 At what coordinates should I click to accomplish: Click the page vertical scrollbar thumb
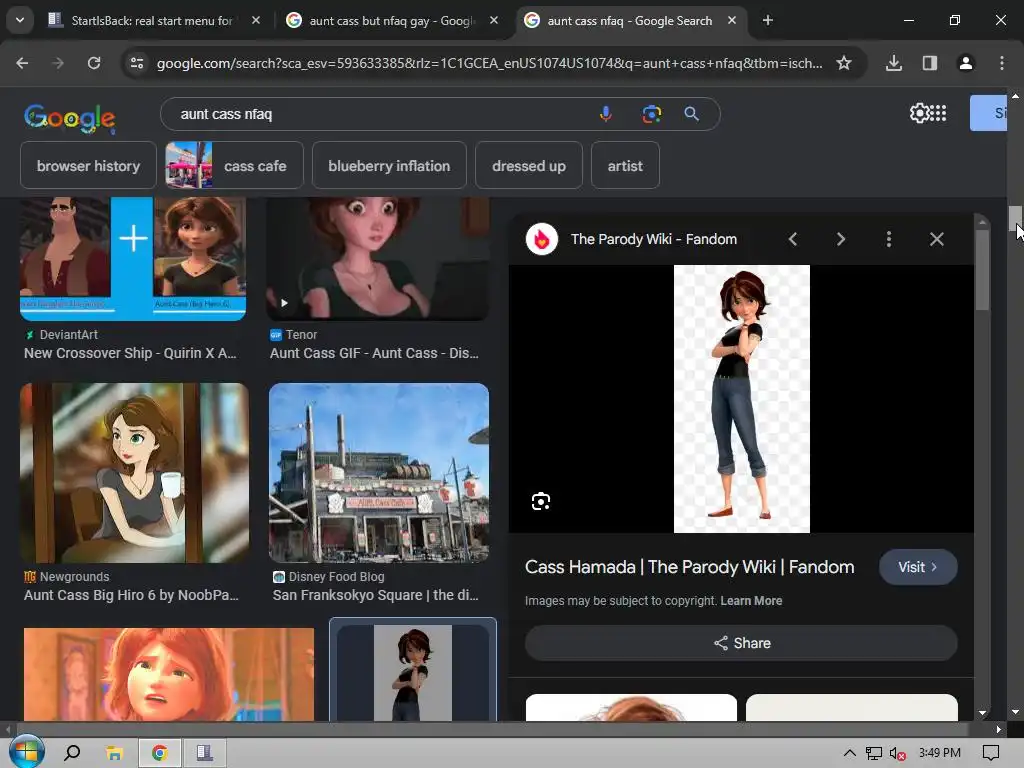coord(1014,218)
